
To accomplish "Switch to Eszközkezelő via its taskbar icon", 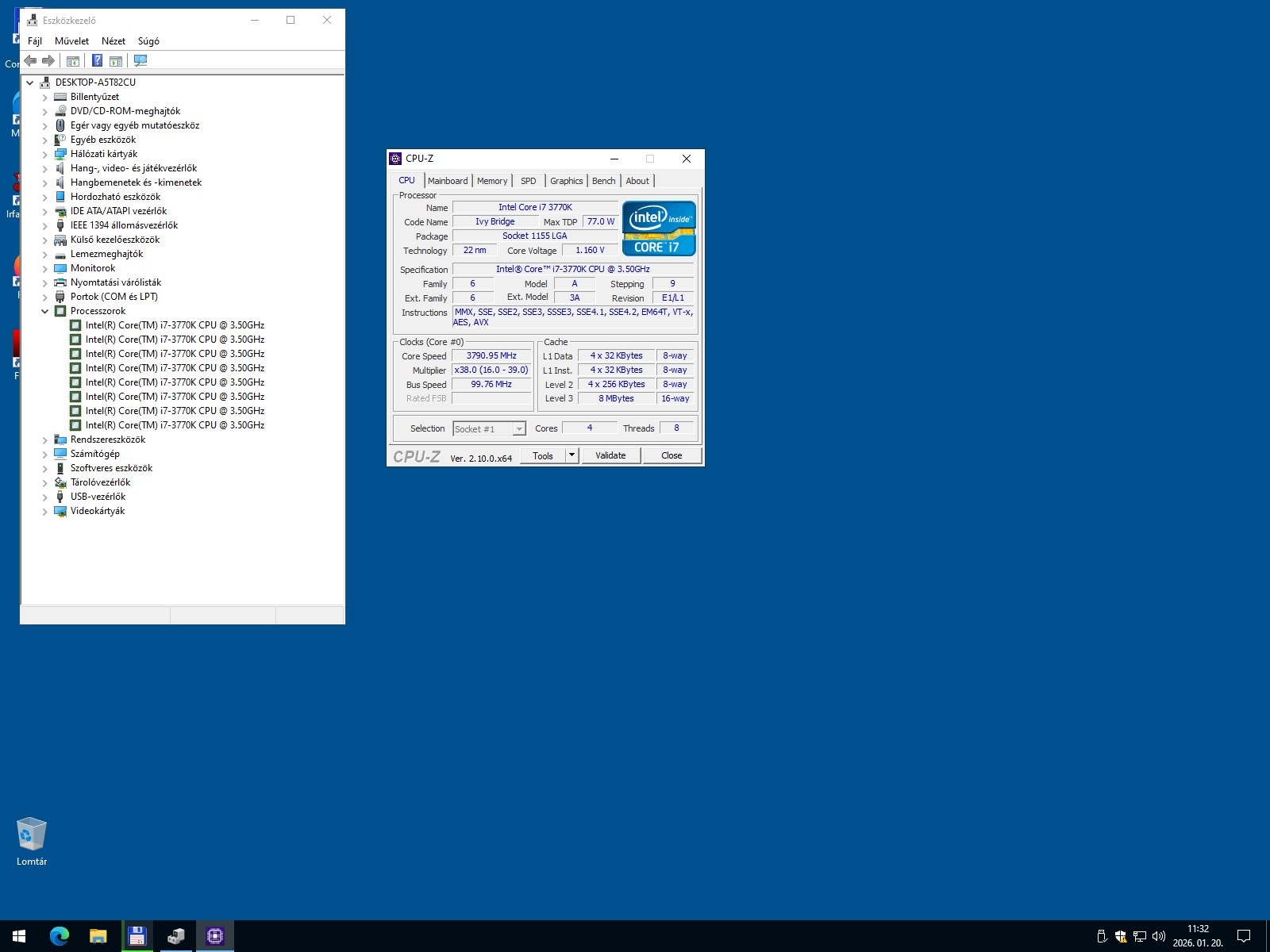I will pyautogui.click(x=175, y=936).
